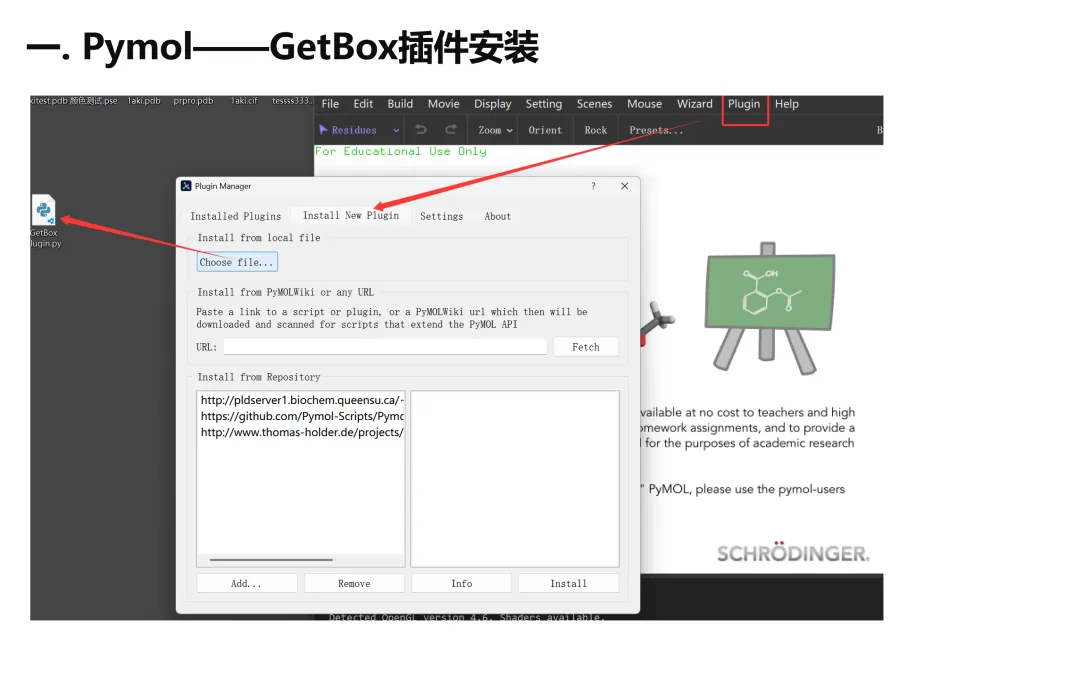Click the Add... repository button

(x=246, y=584)
